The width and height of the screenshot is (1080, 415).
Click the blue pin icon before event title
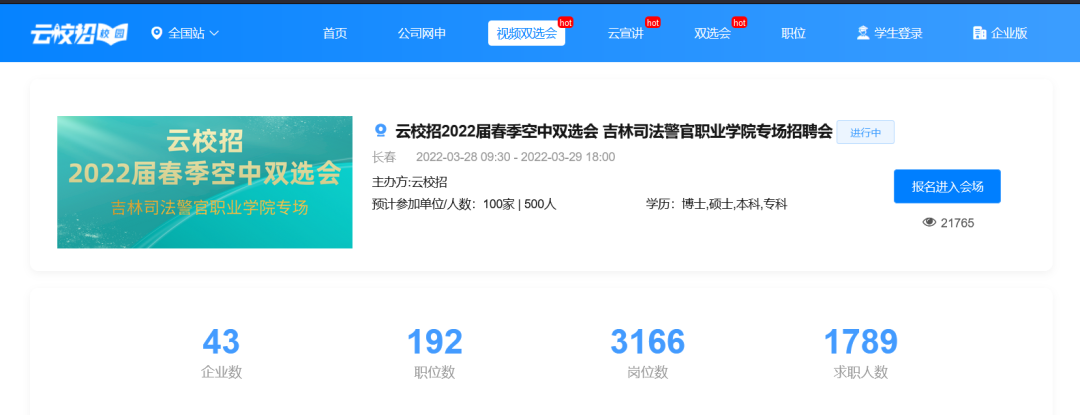click(x=380, y=131)
